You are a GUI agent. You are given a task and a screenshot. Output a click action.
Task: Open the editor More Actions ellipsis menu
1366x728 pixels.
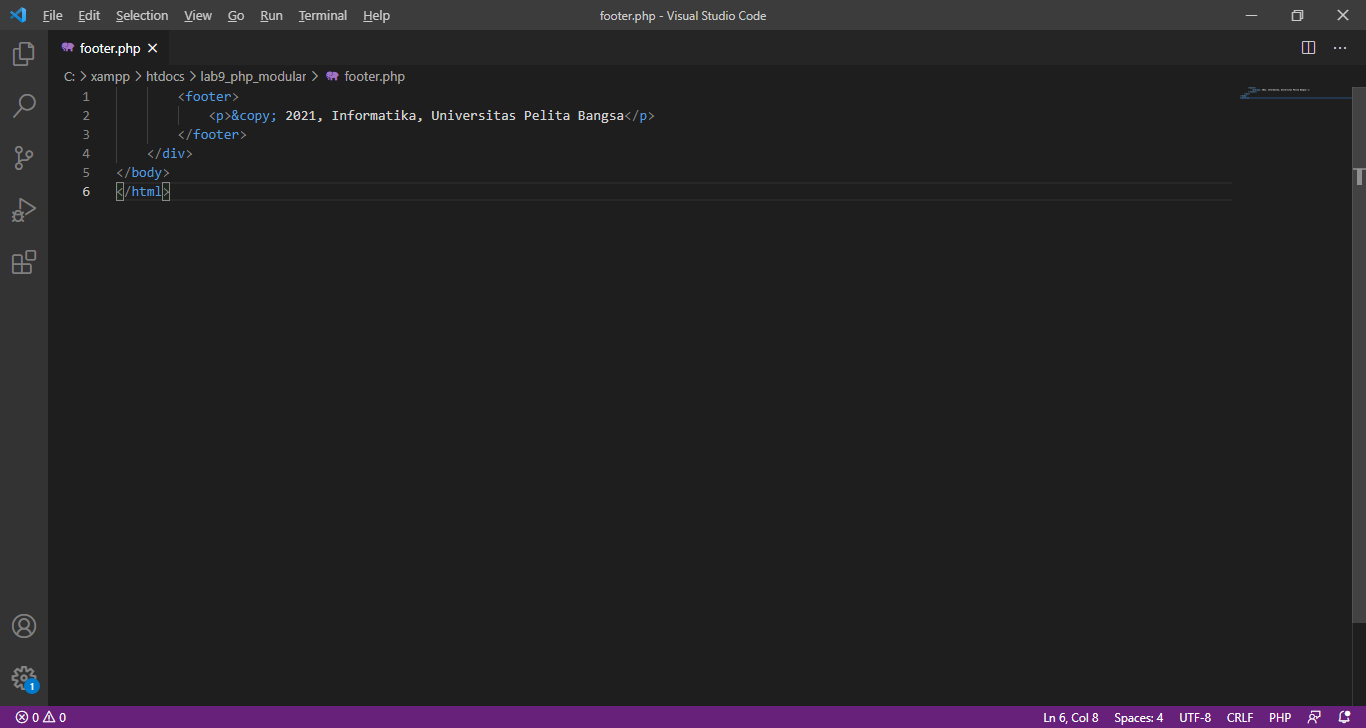pyautogui.click(x=1340, y=47)
